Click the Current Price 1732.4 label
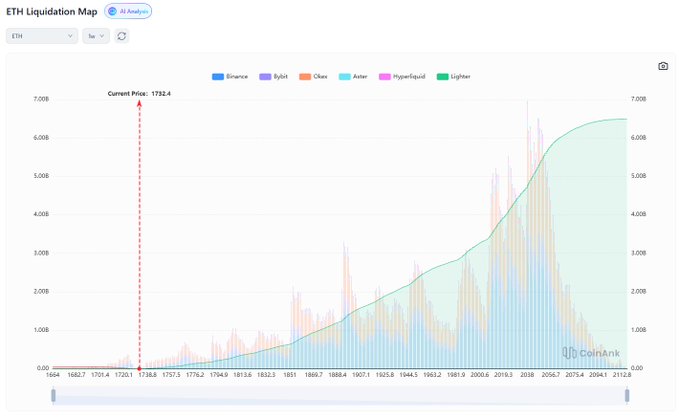 tap(139, 93)
